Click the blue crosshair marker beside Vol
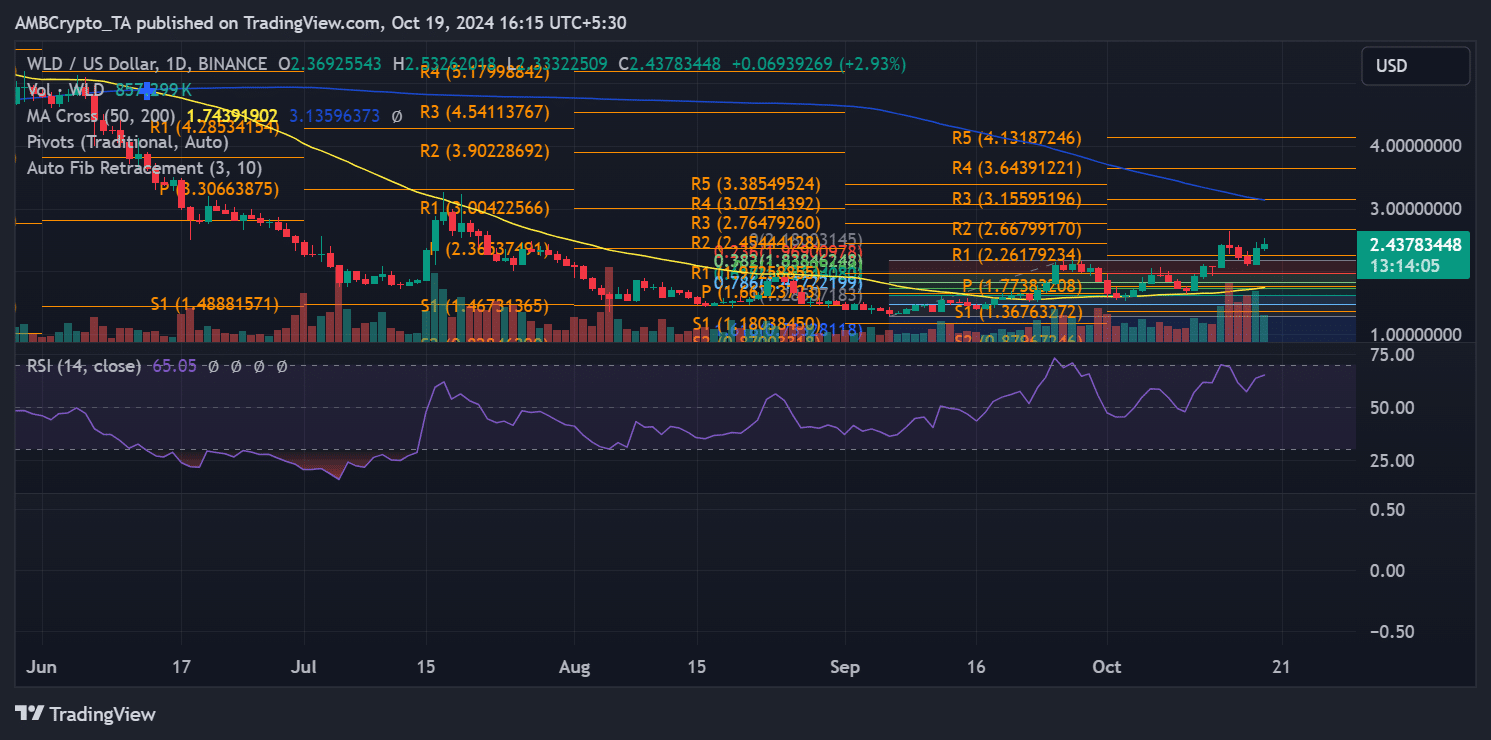1491x740 pixels. pos(149,89)
